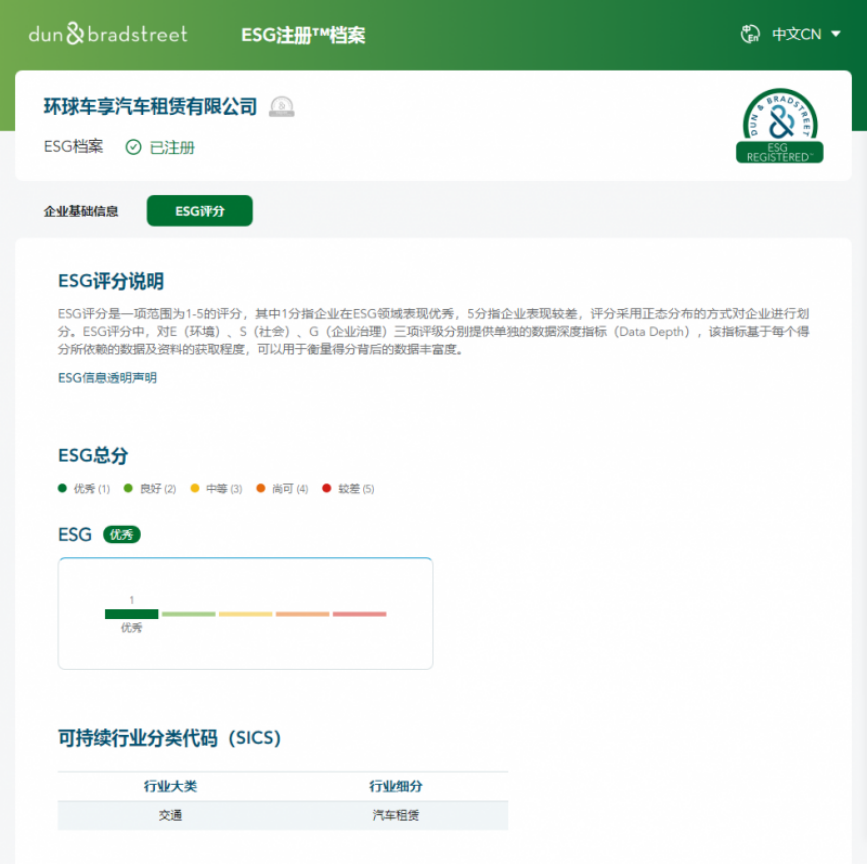Click the 优秀 badge next to ESG
Screen dimensions: 868x864
point(122,535)
